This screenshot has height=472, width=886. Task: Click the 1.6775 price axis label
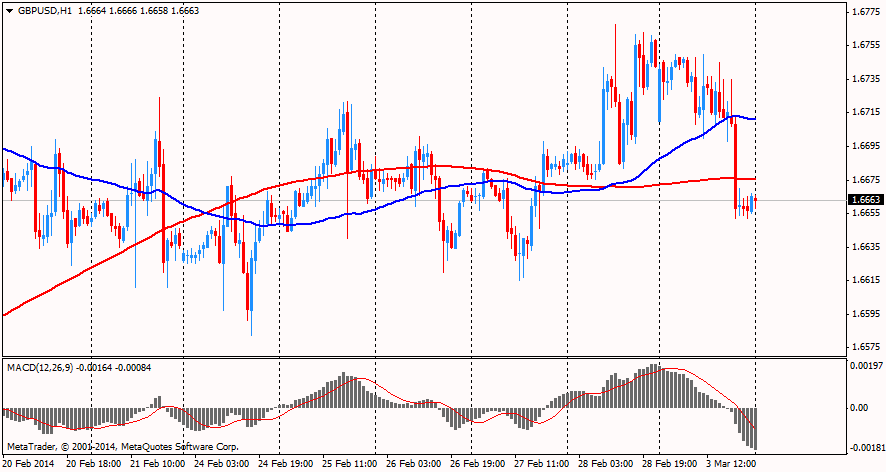click(865, 12)
